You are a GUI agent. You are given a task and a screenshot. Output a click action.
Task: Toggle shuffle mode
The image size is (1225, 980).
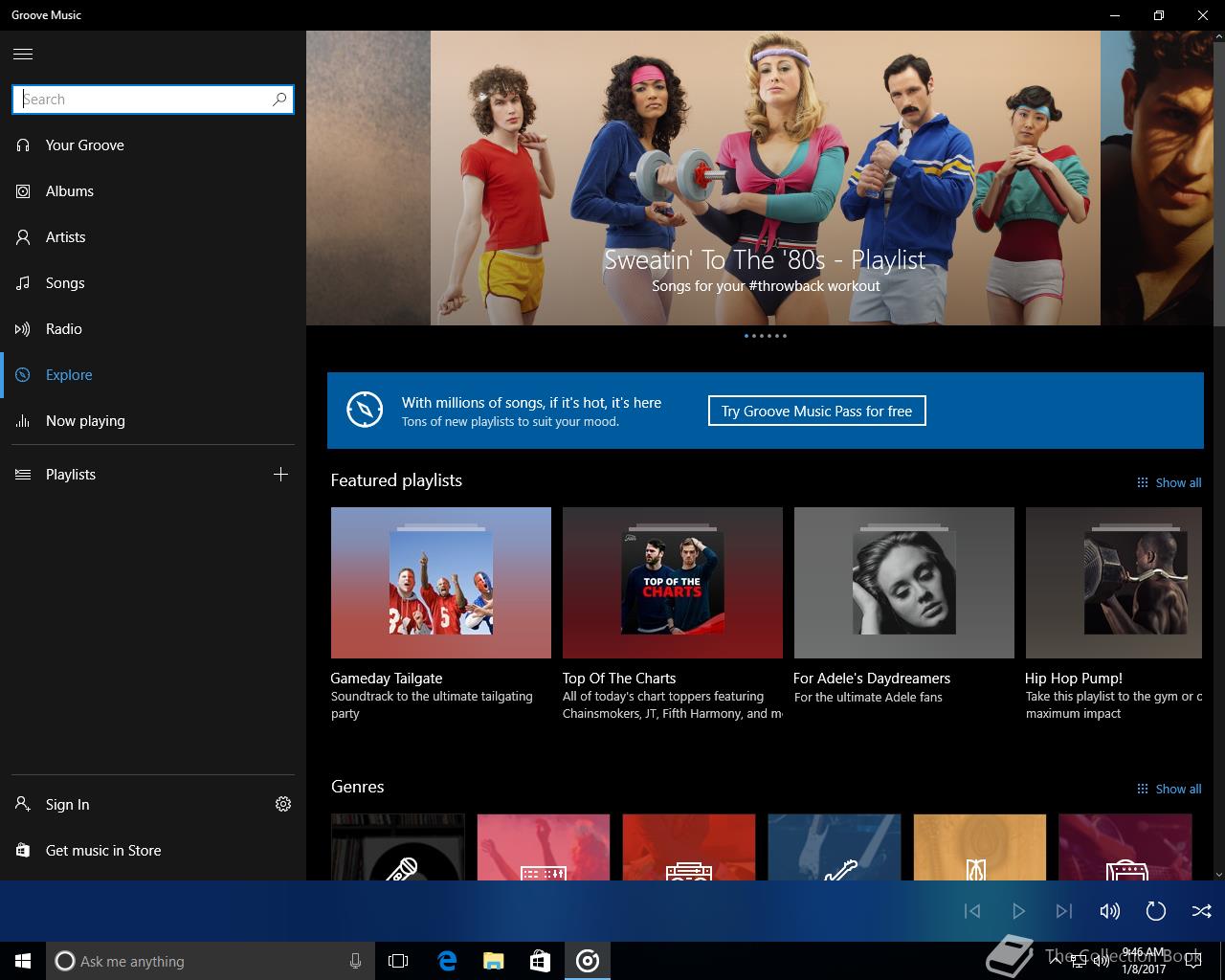1202,911
